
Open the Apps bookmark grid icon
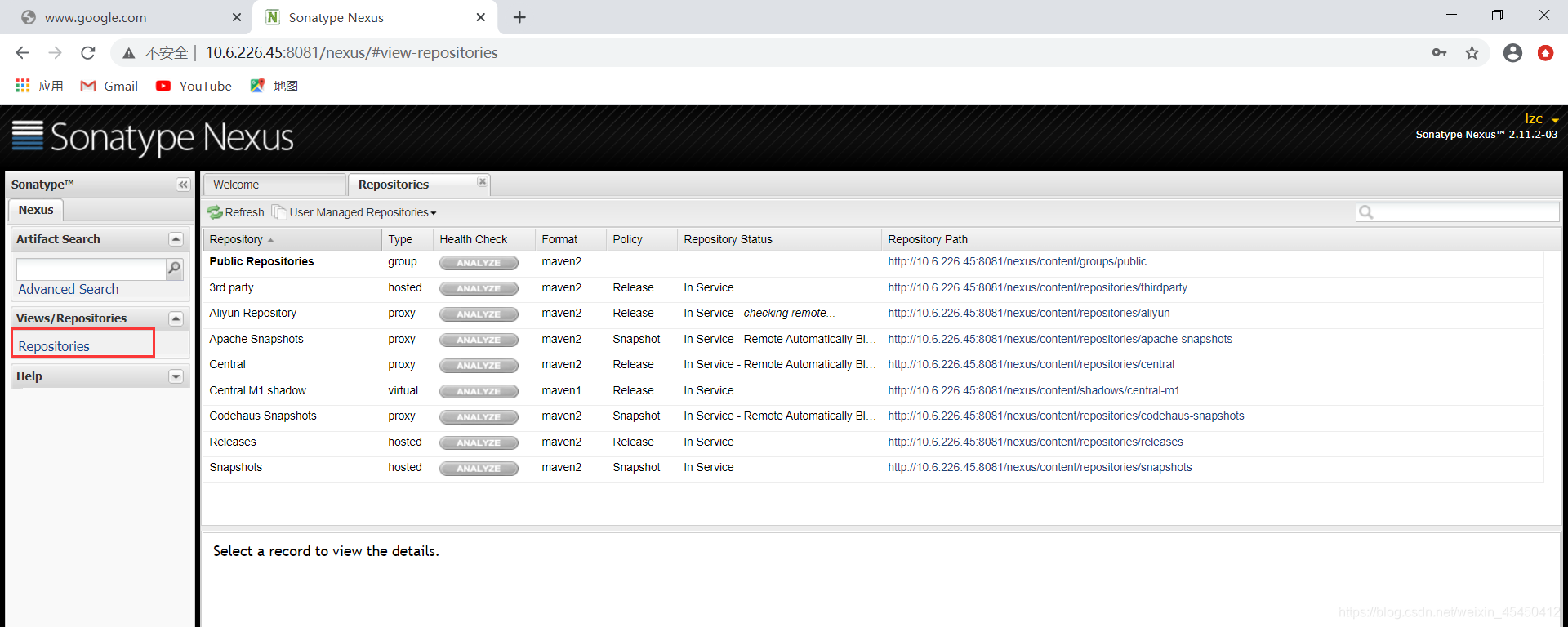click(23, 86)
